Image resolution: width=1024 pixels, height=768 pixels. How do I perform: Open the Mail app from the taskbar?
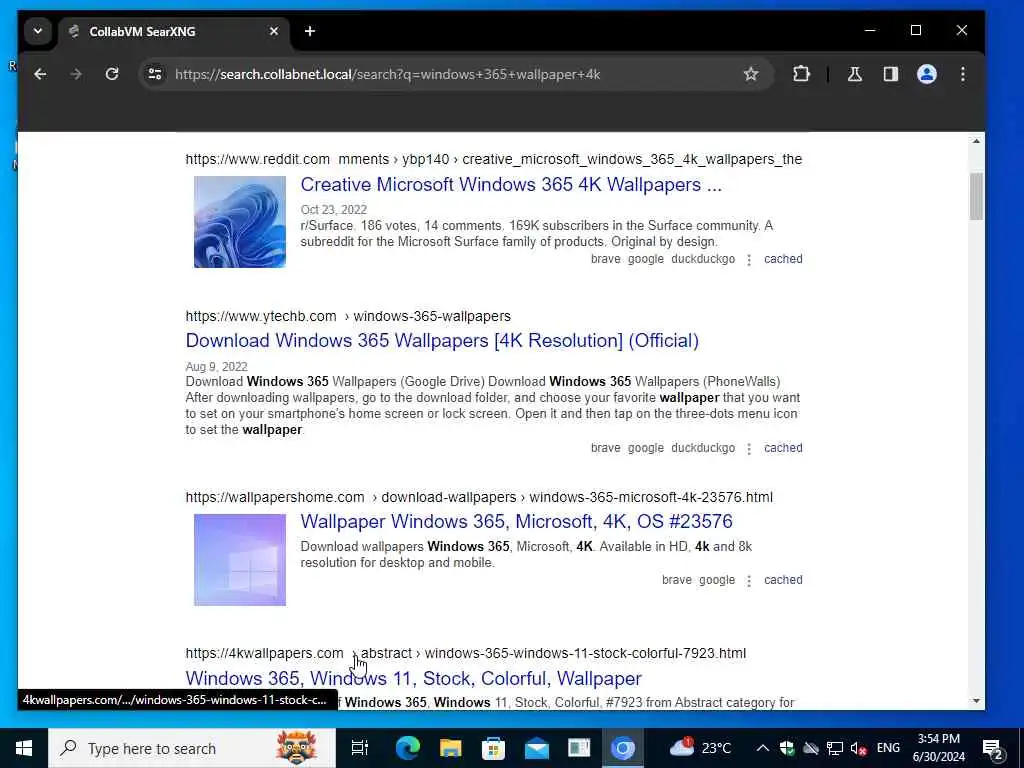pyautogui.click(x=536, y=748)
